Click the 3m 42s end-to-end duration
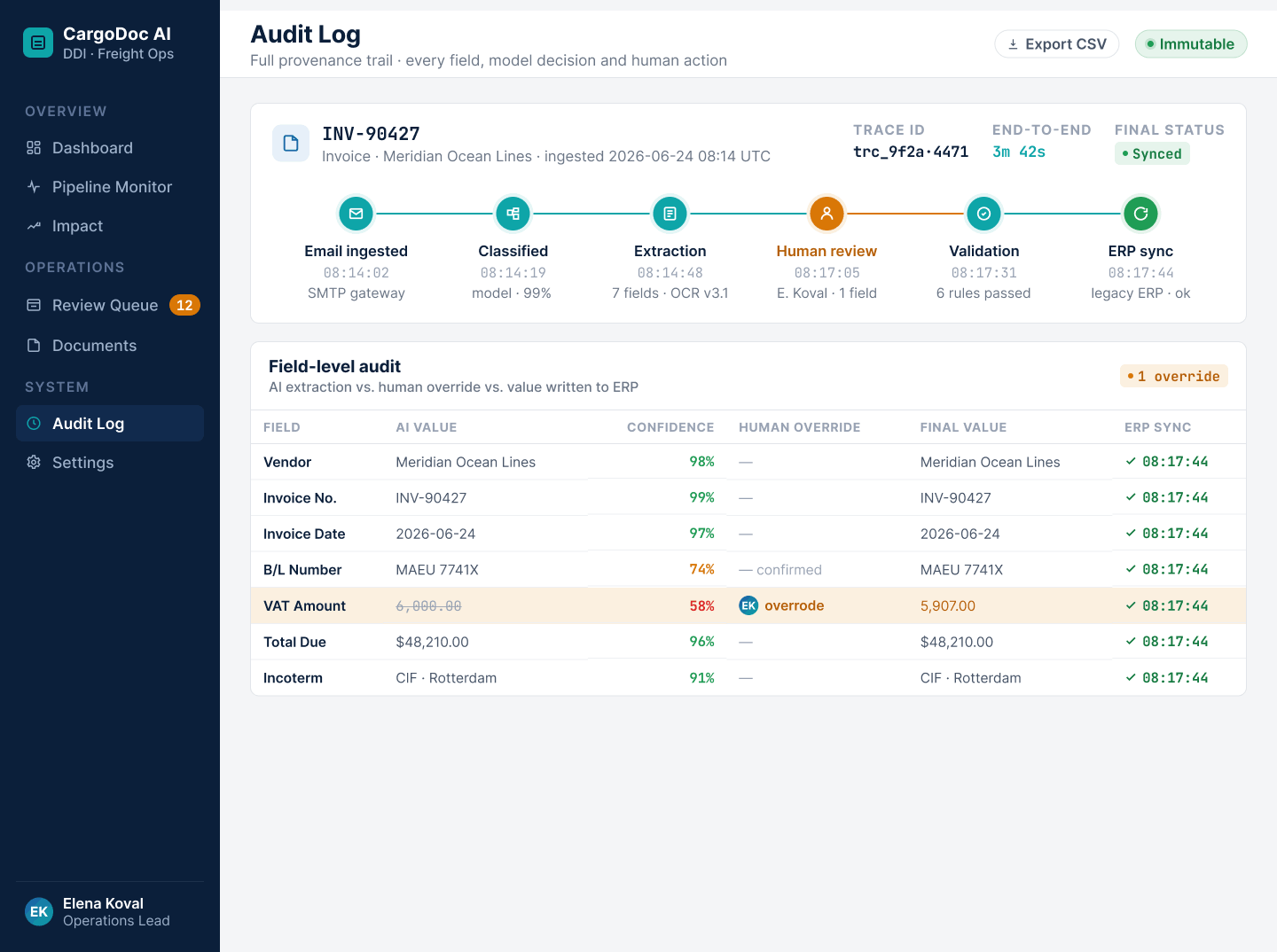 point(1019,152)
